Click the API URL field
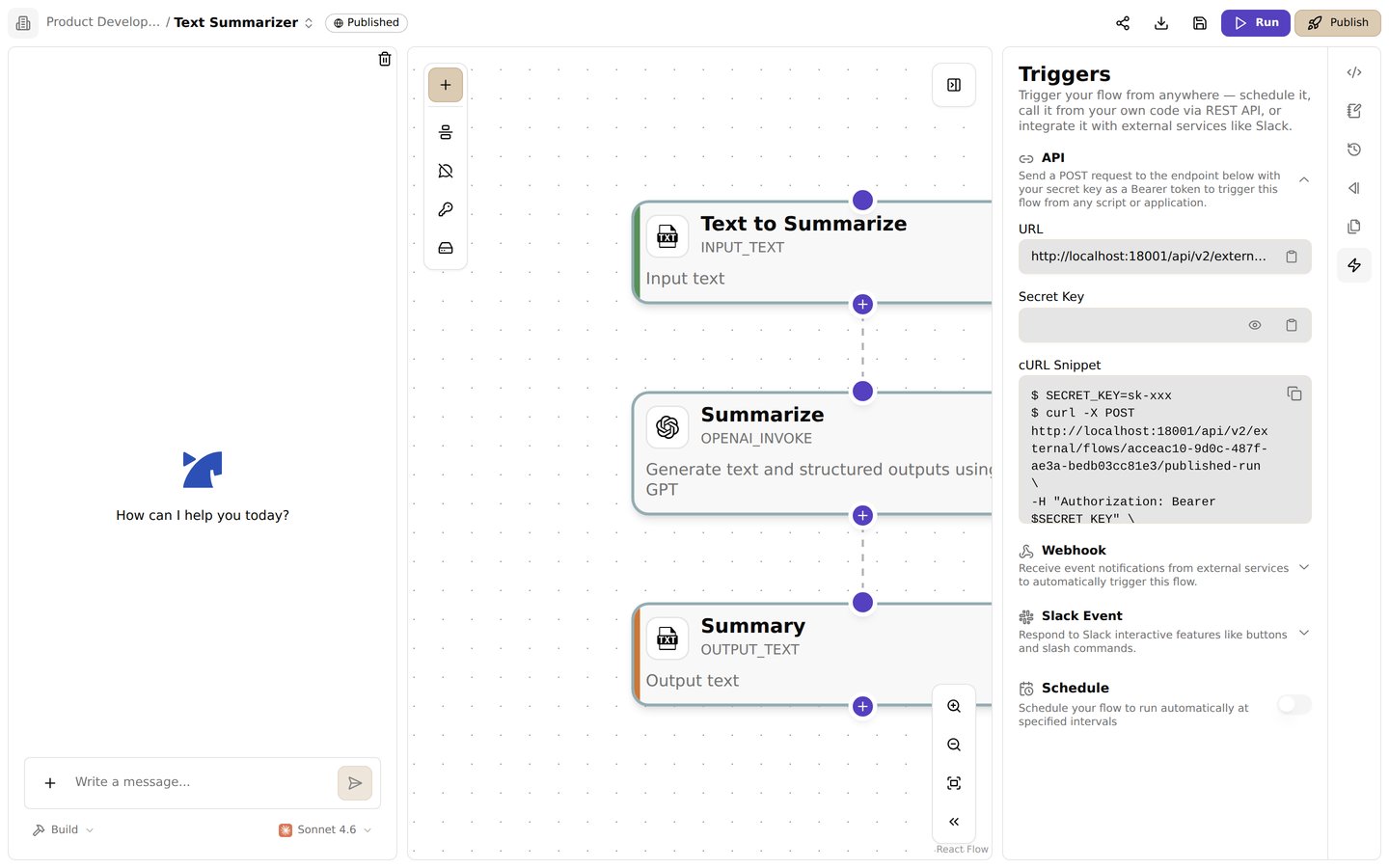 (1165, 257)
